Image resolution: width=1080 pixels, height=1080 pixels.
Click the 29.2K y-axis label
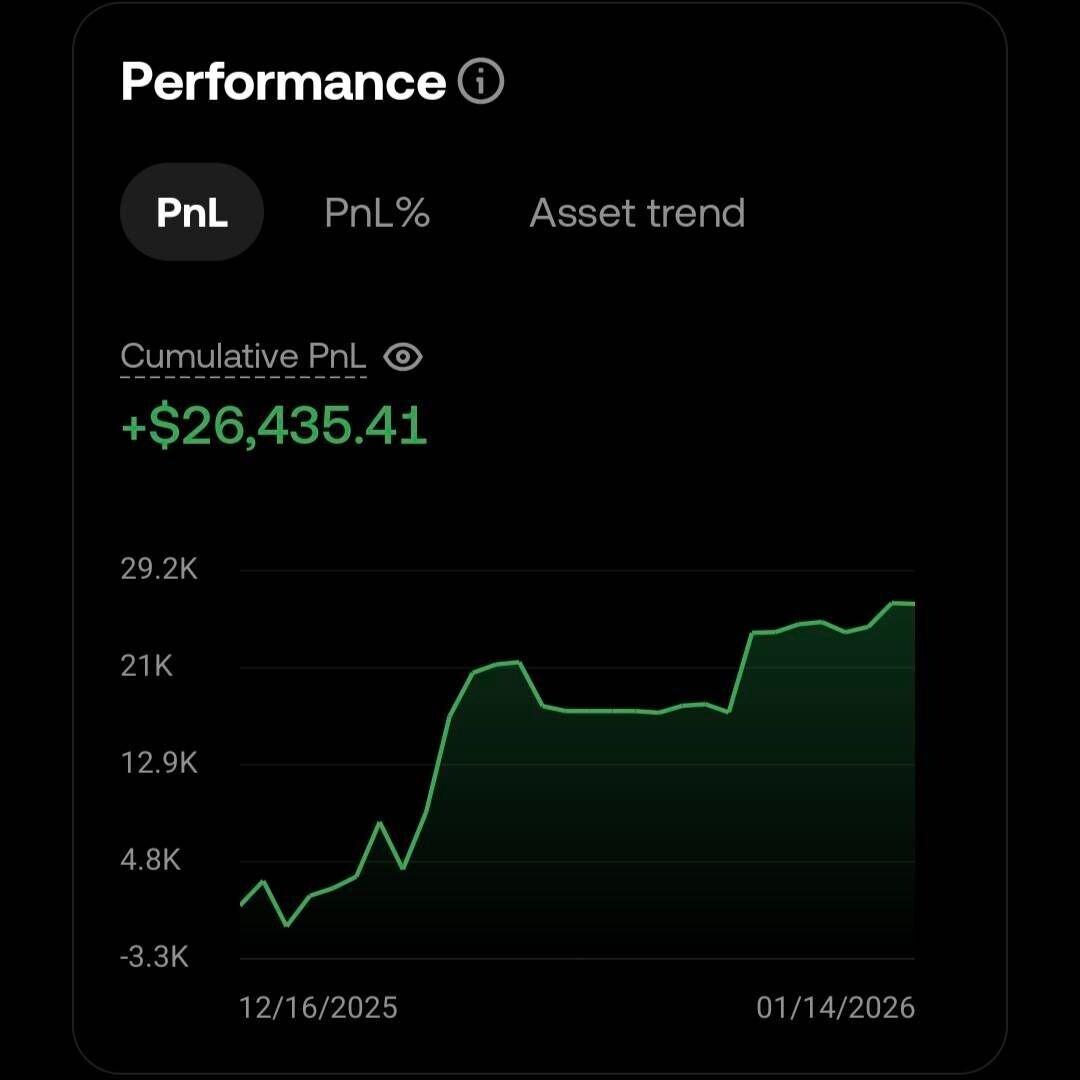tap(160, 570)
